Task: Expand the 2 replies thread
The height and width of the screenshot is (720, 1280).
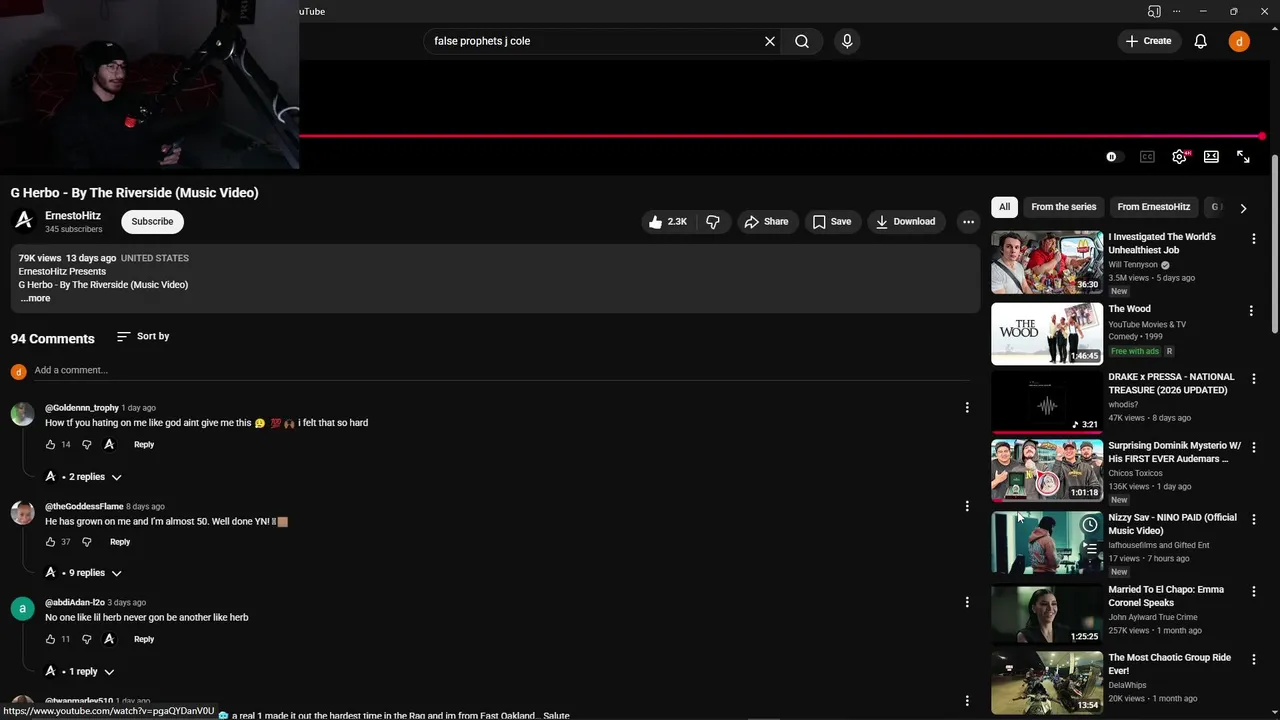Action: pos(85,477)
